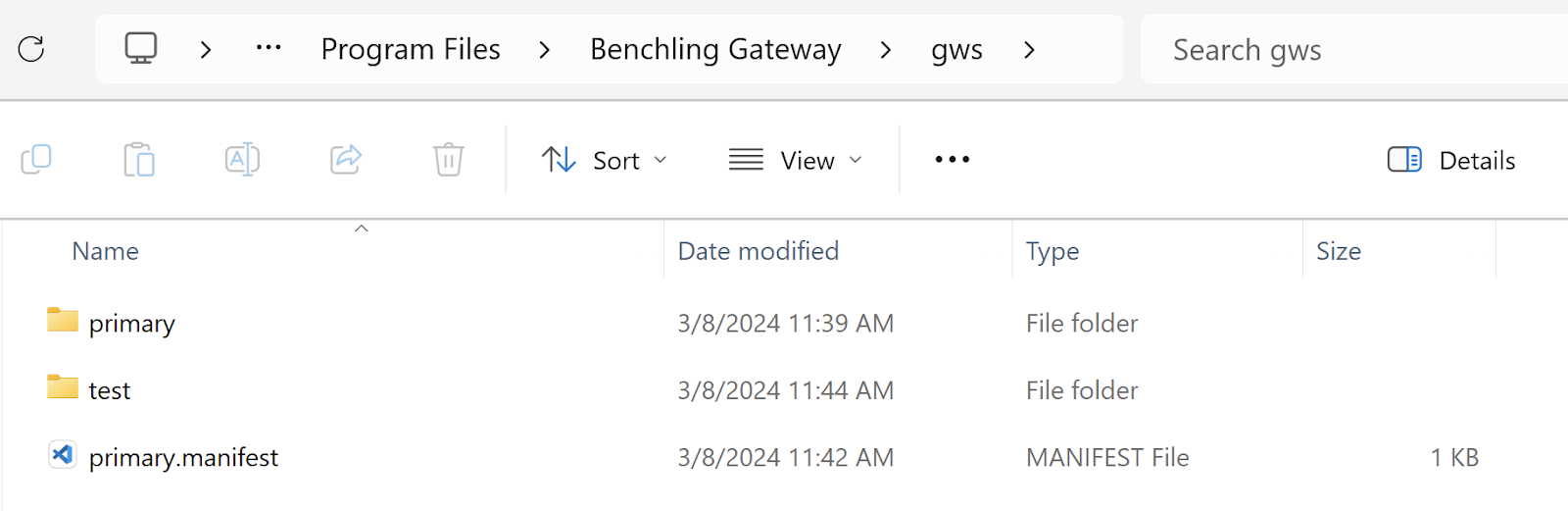Click the Paste clipboard icon

click(139, 159)
